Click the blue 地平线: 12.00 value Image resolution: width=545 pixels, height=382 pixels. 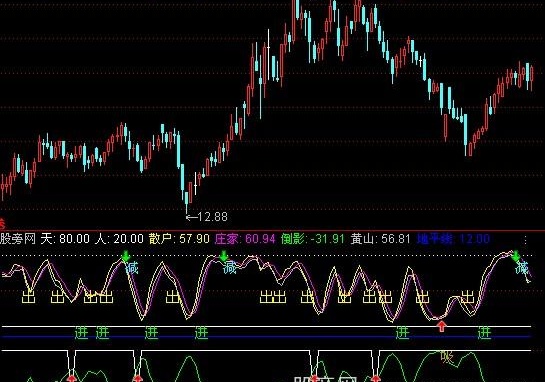point(454,239)
